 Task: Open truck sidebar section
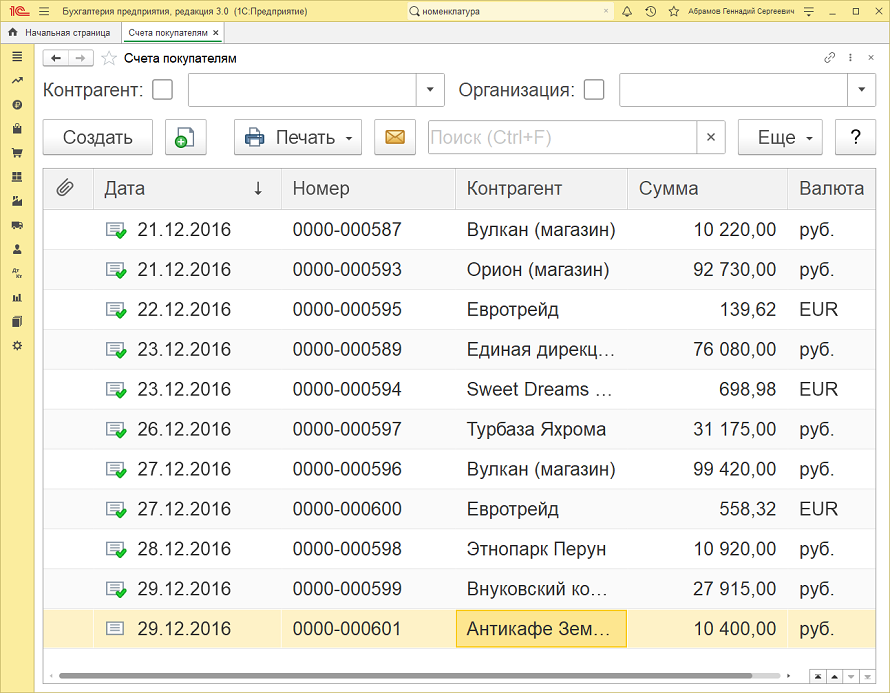coord(17,225)
